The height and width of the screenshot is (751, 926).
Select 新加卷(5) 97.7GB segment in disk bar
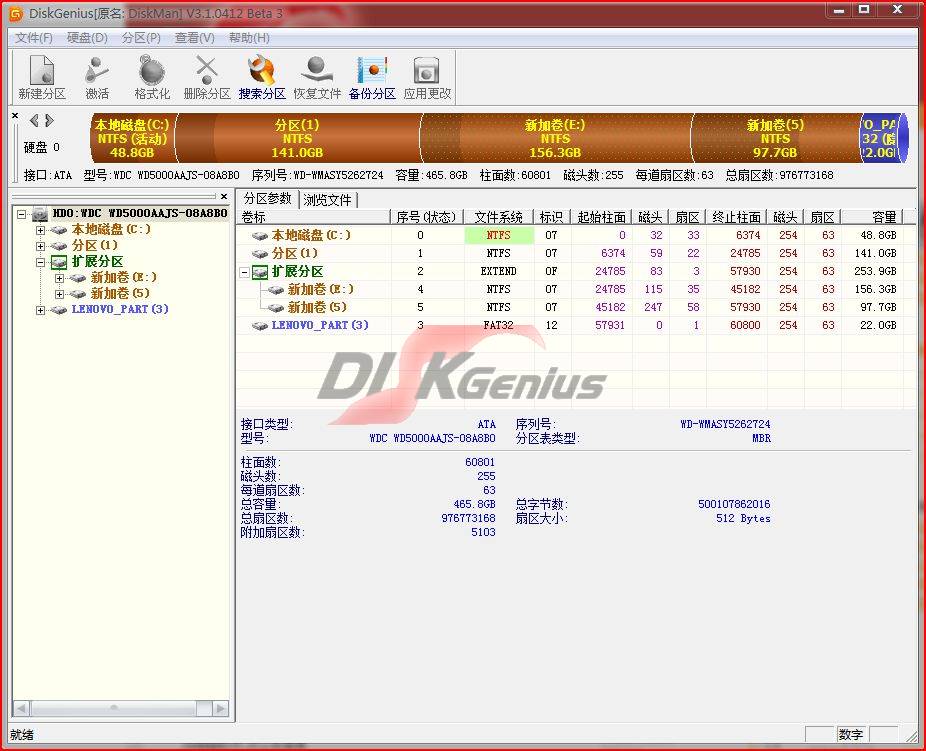775,138
